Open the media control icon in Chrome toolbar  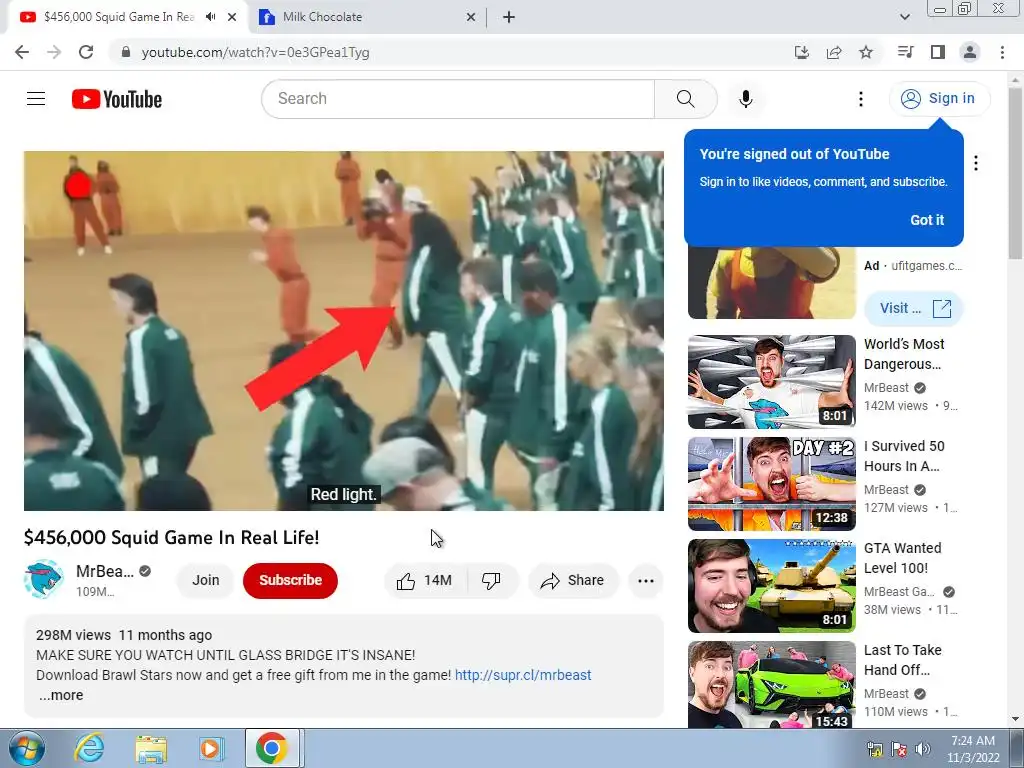[x=905, y=52]
